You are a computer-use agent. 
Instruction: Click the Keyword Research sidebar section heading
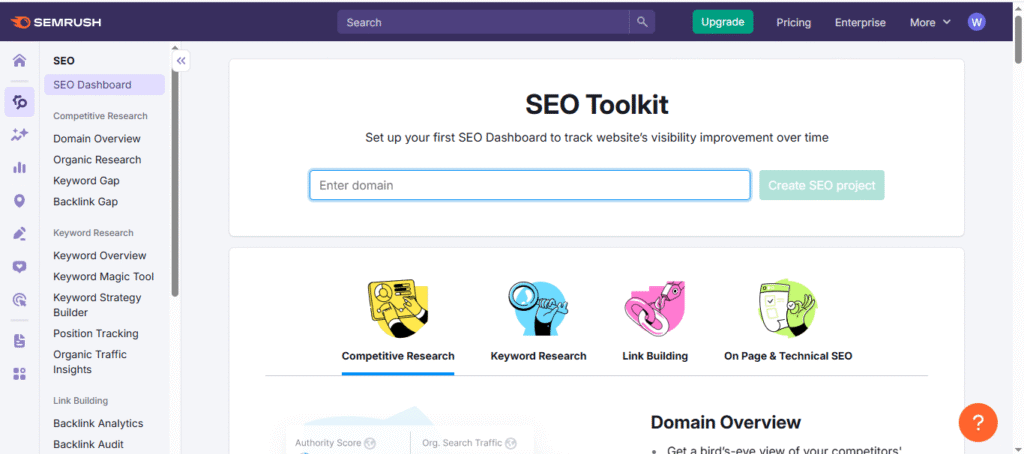pos(93,233)
